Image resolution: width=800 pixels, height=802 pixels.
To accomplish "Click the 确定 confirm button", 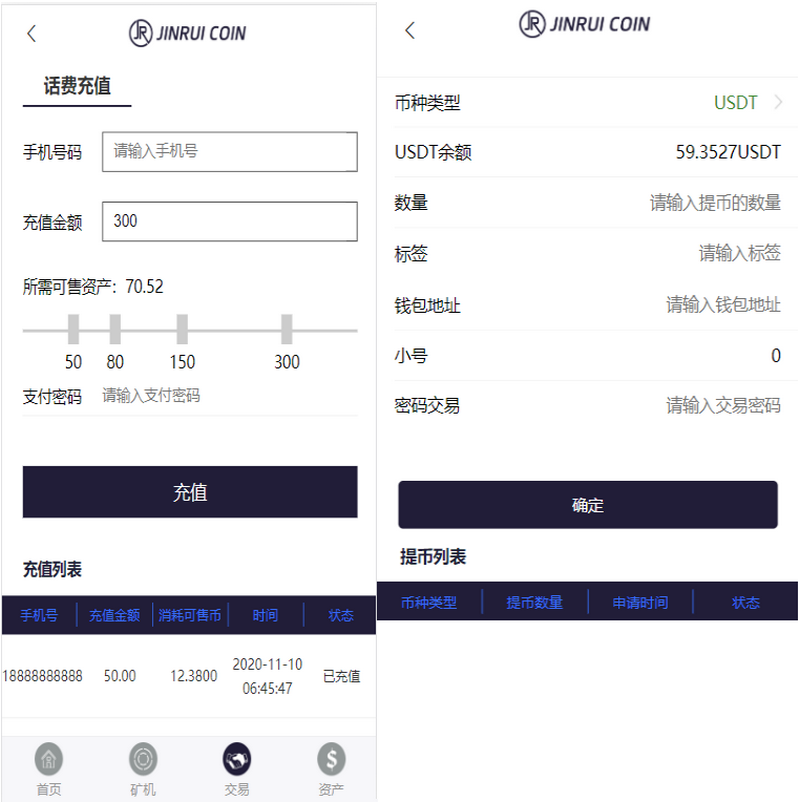I will pos(588,505).
